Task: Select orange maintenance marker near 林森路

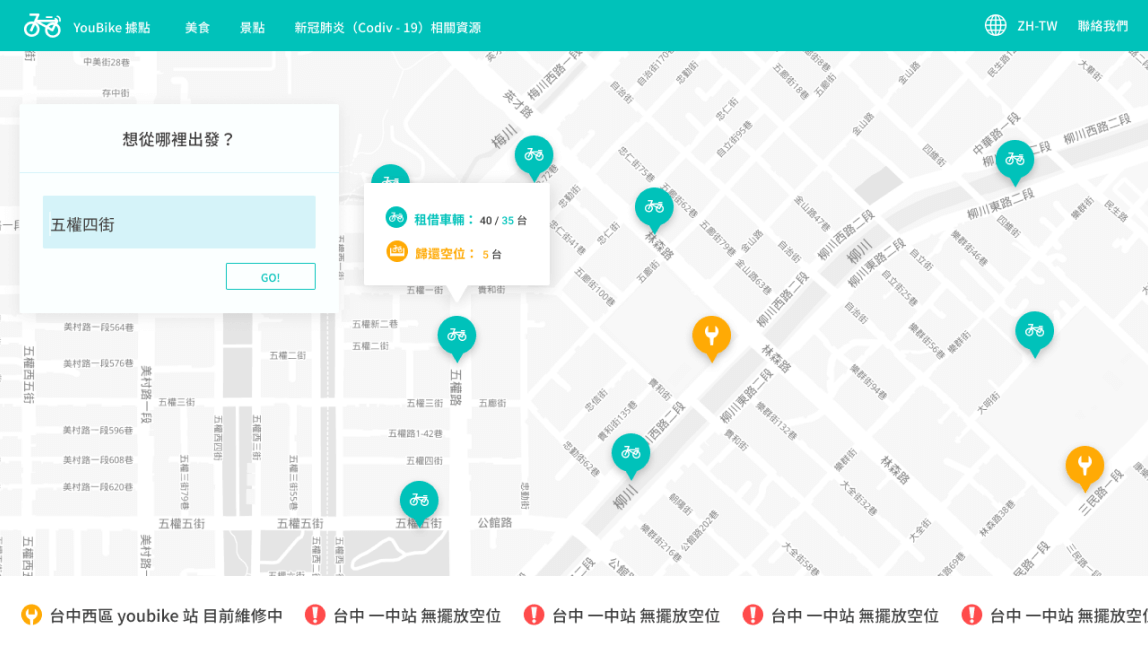Action: (711, 337)
